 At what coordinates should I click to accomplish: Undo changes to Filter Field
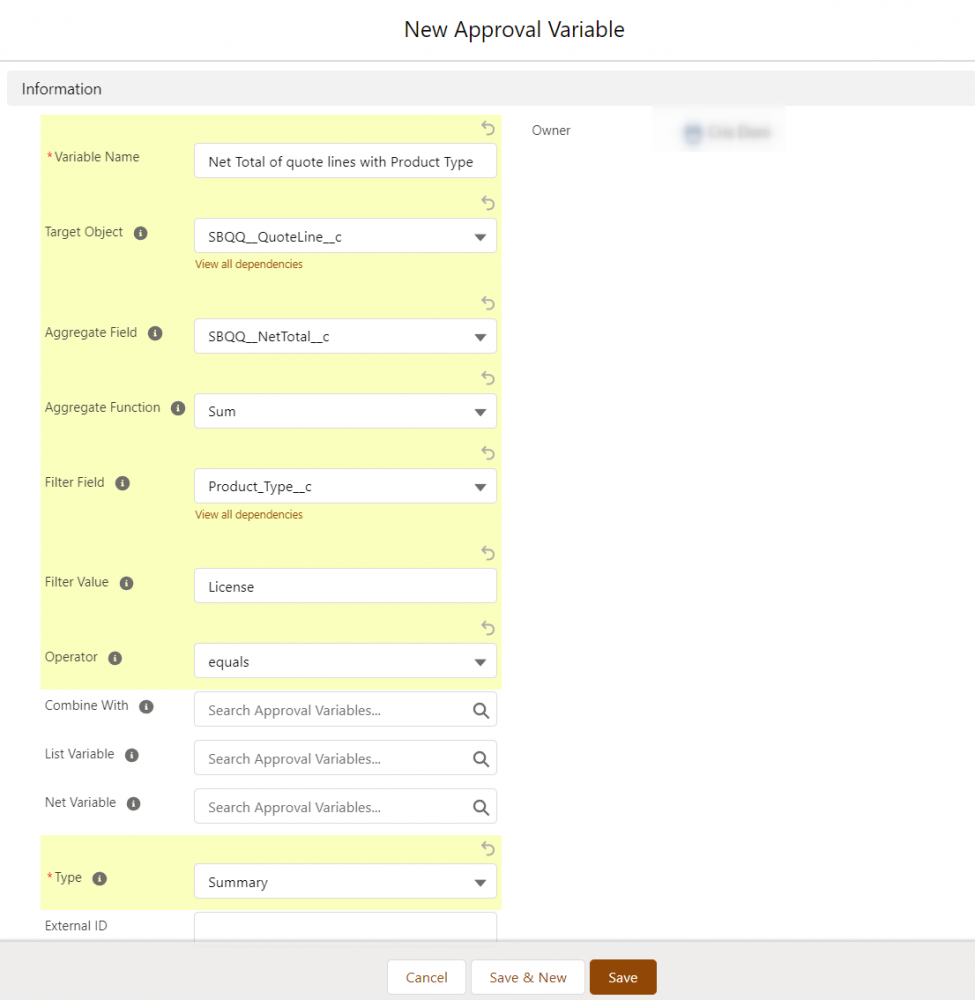point(488,453)
